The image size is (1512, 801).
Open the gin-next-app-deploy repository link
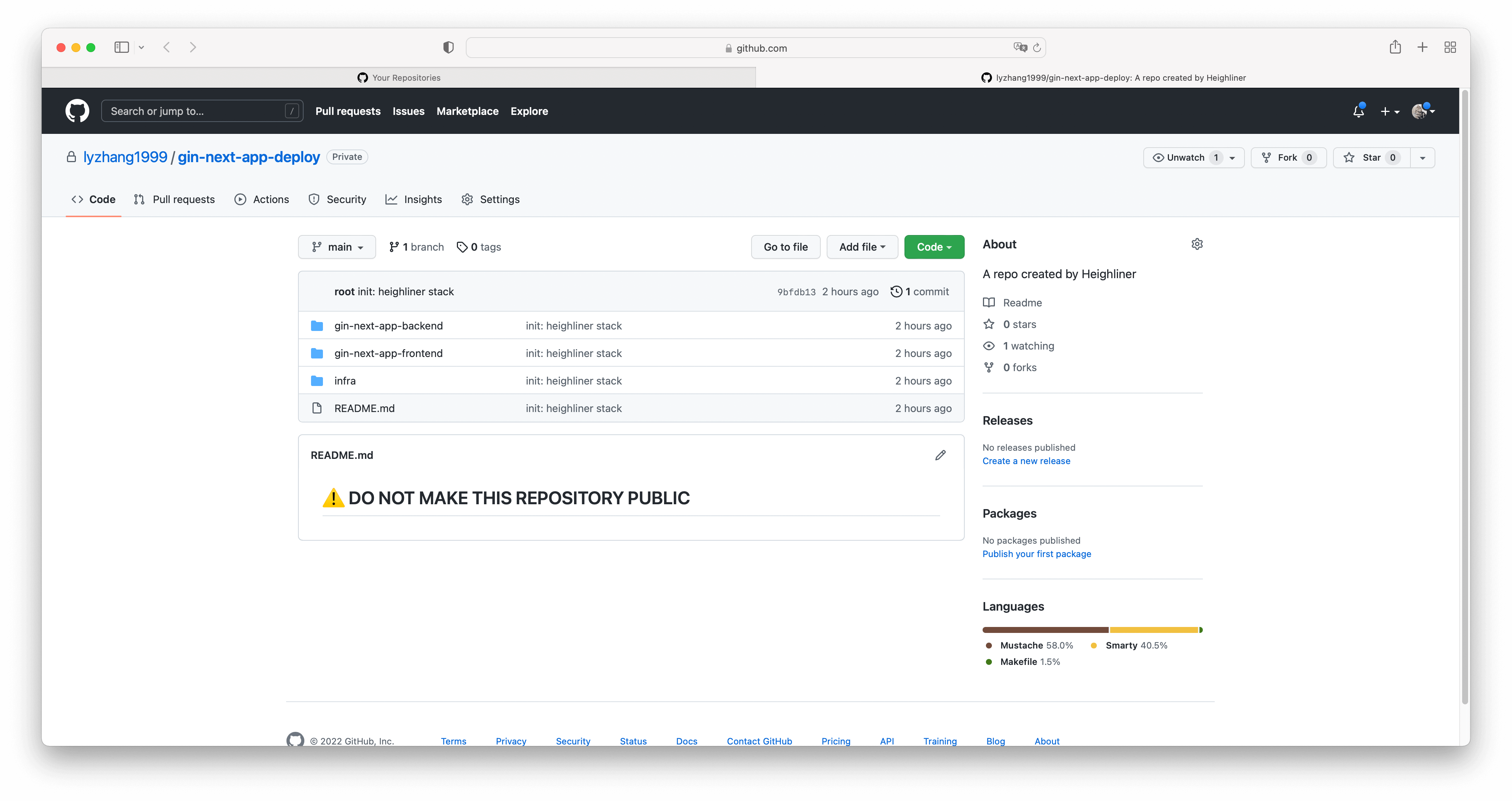click(249, 157)
